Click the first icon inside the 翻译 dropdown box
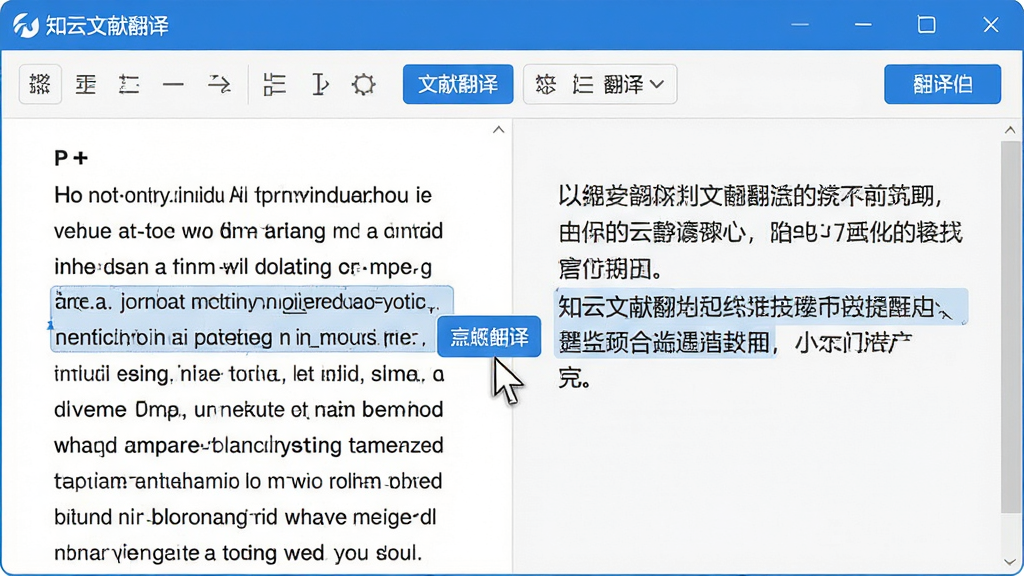 coord(545,84)
